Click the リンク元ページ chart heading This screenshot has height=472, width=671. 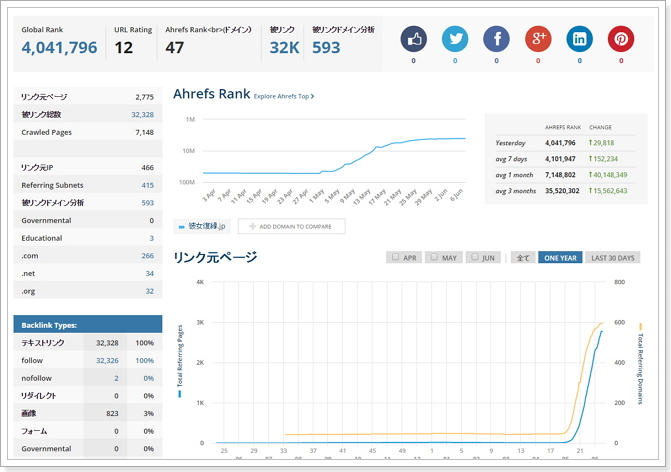click(x=215, y=257)
